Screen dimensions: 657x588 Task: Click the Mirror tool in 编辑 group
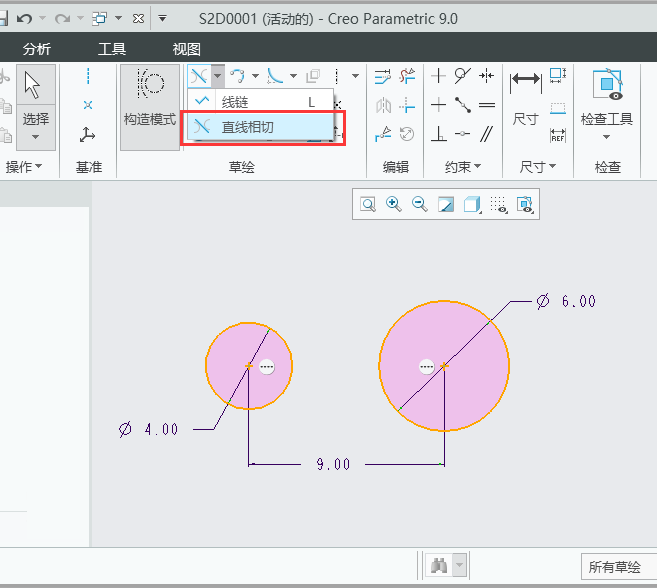(383, 106)
